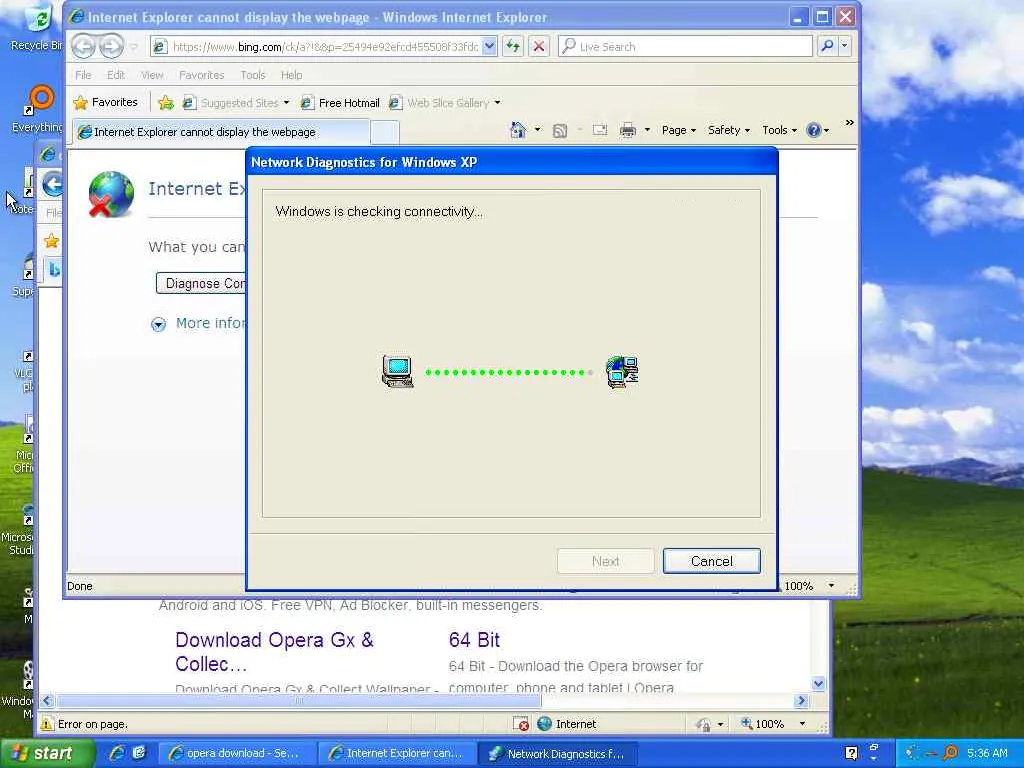Open the File menu
1024x768 pixels.
point(83,75)
